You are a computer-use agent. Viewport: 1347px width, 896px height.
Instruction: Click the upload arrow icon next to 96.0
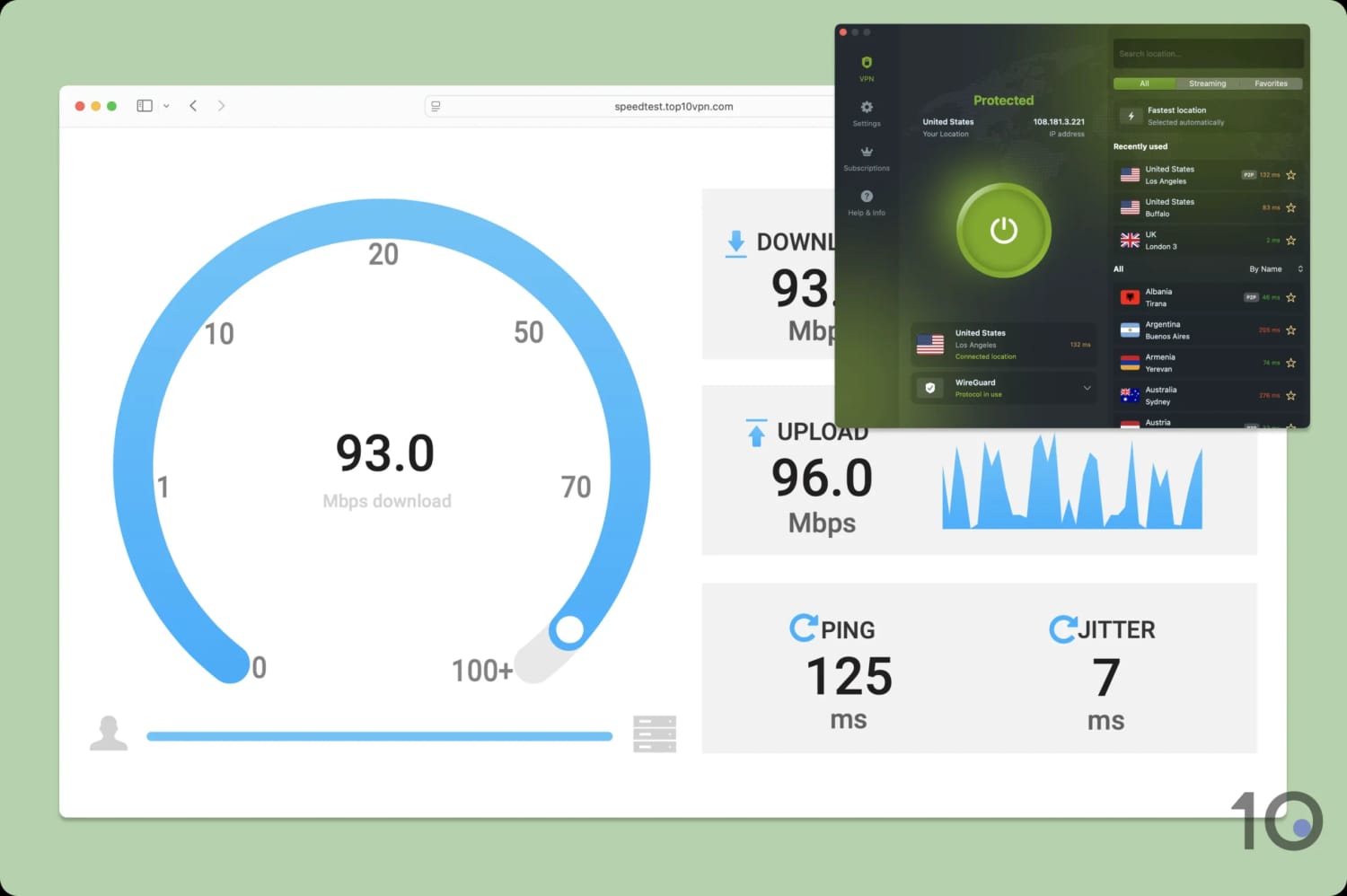click(x=755, y=432)
